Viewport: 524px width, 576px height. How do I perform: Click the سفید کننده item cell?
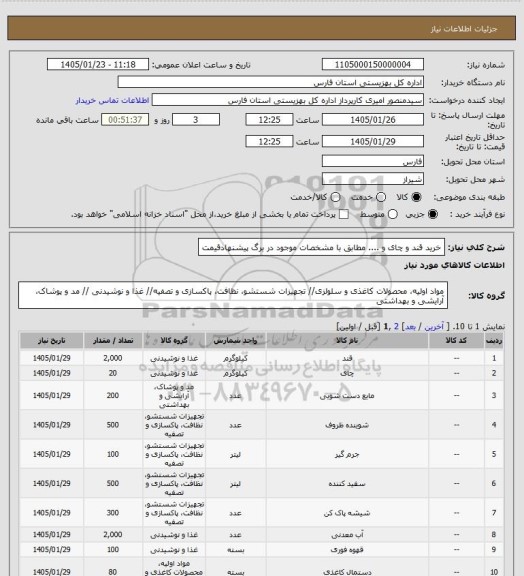(x=347, y=483)
